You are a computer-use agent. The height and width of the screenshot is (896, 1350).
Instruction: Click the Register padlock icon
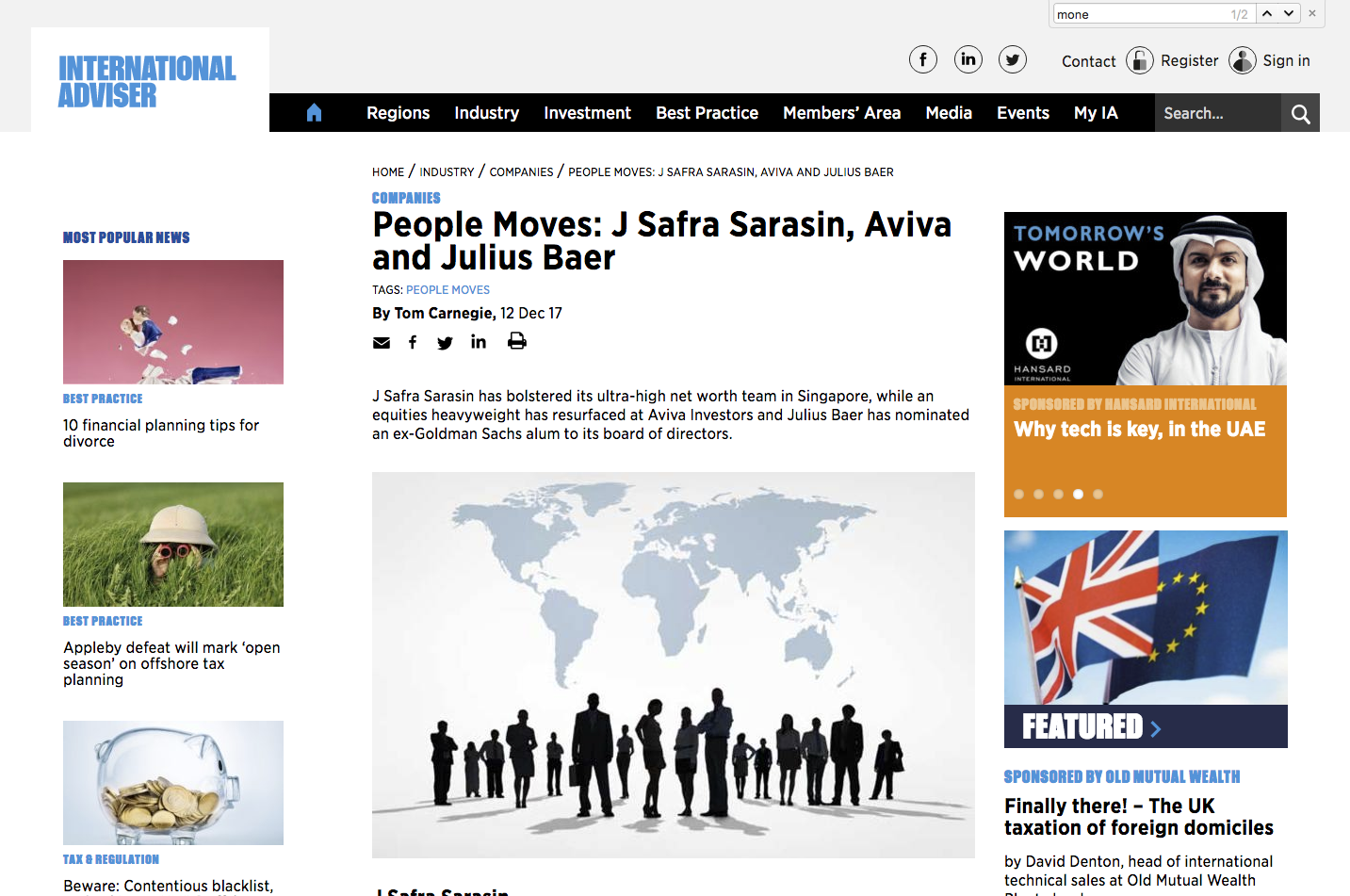pos(1139,60)
